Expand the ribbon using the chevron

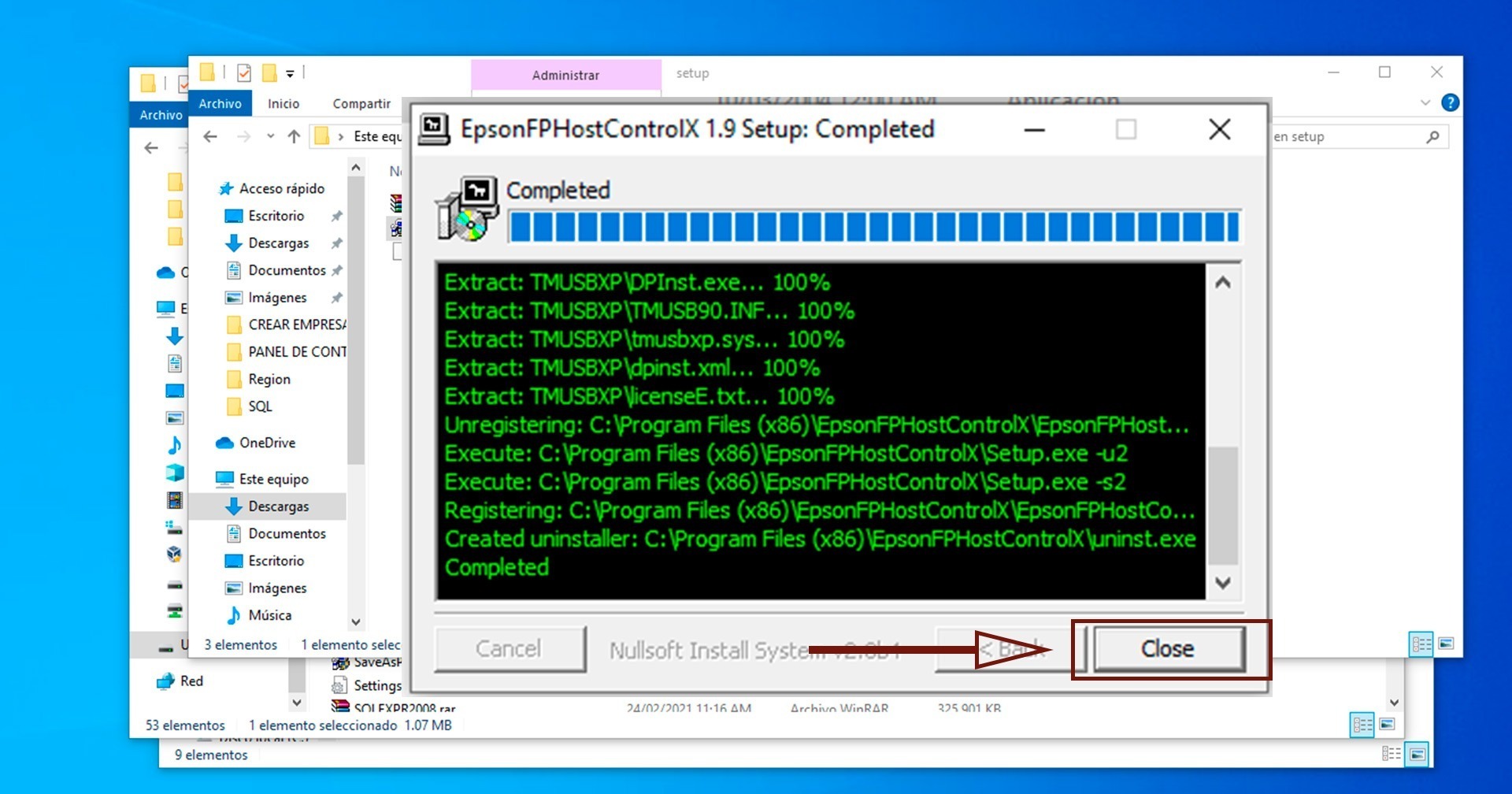[1425, 103]
